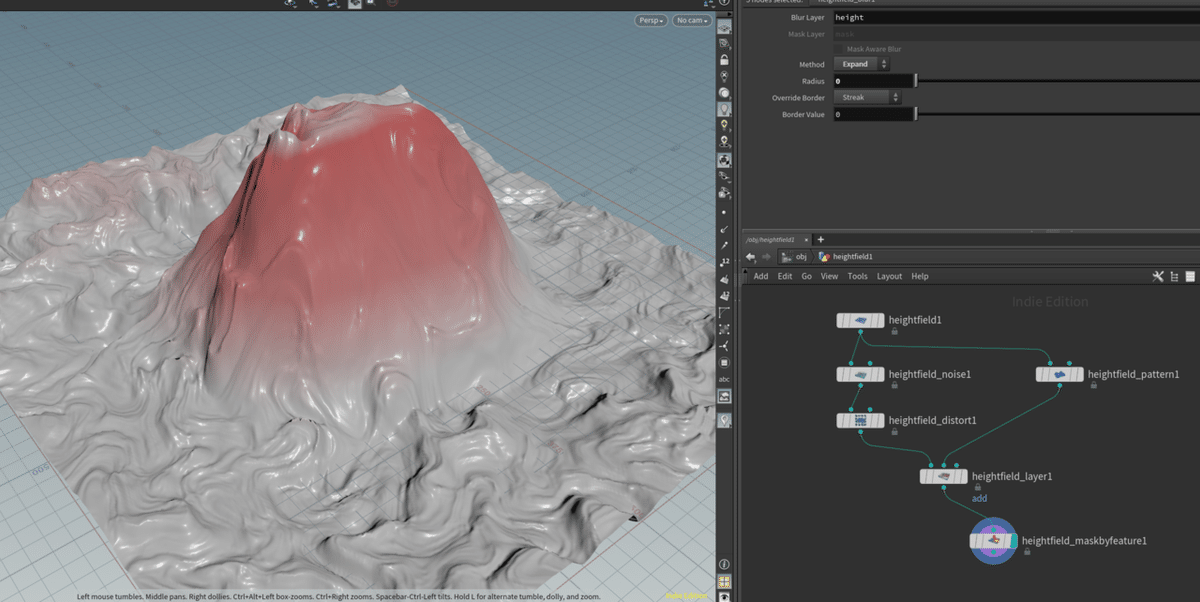The width and height of the screenshot is (1200, 602).
Task: Click the lightbulb lighting icon in viewport side toolbar
Action: 724,110
